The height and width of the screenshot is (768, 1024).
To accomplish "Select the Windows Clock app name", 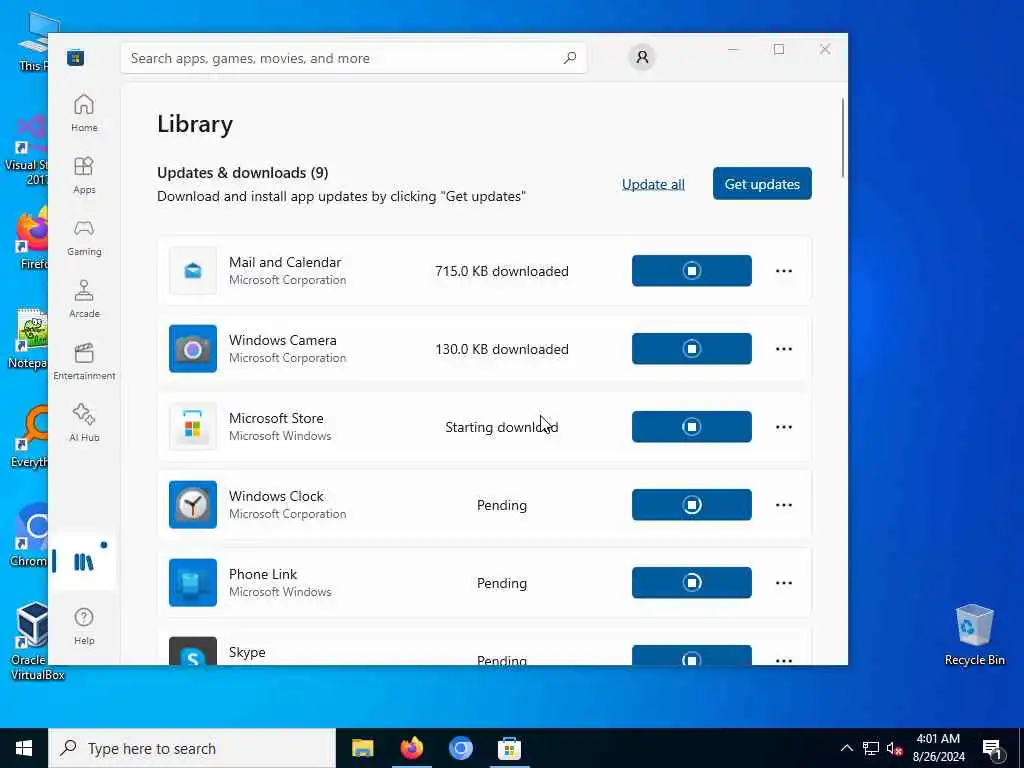I will pos(276,496).
